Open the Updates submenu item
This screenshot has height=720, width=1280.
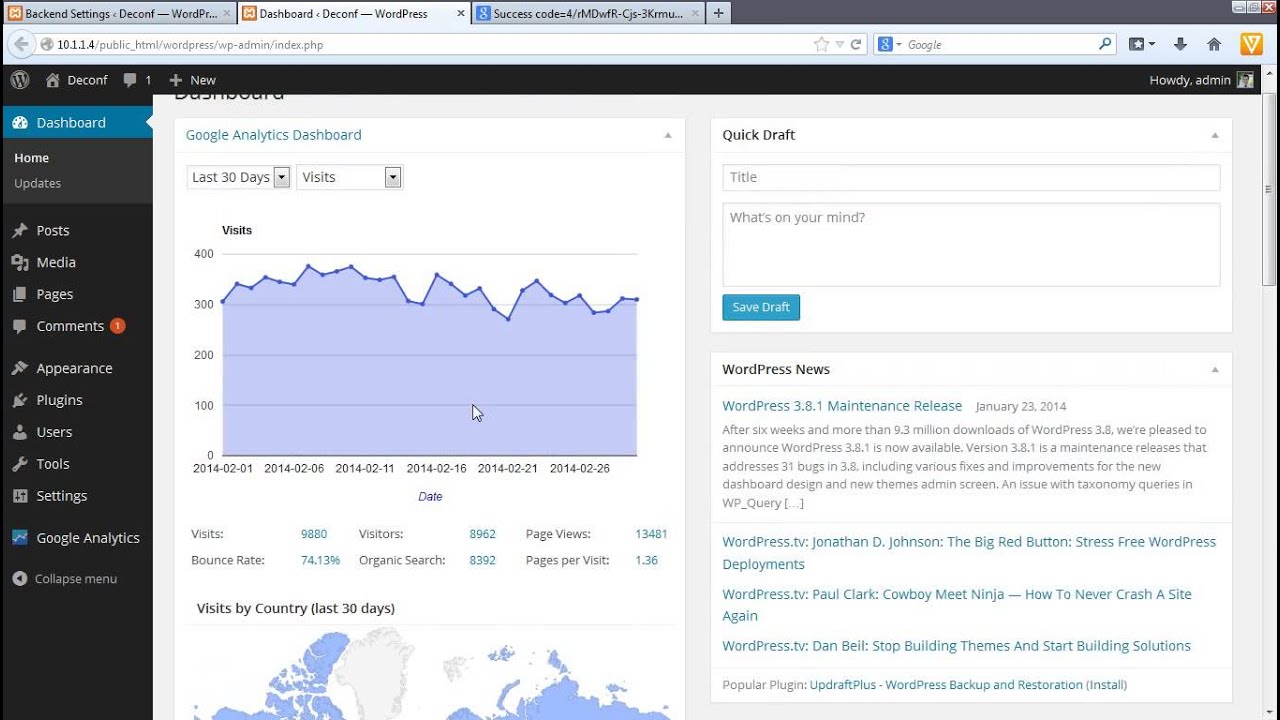coord(37,183)
